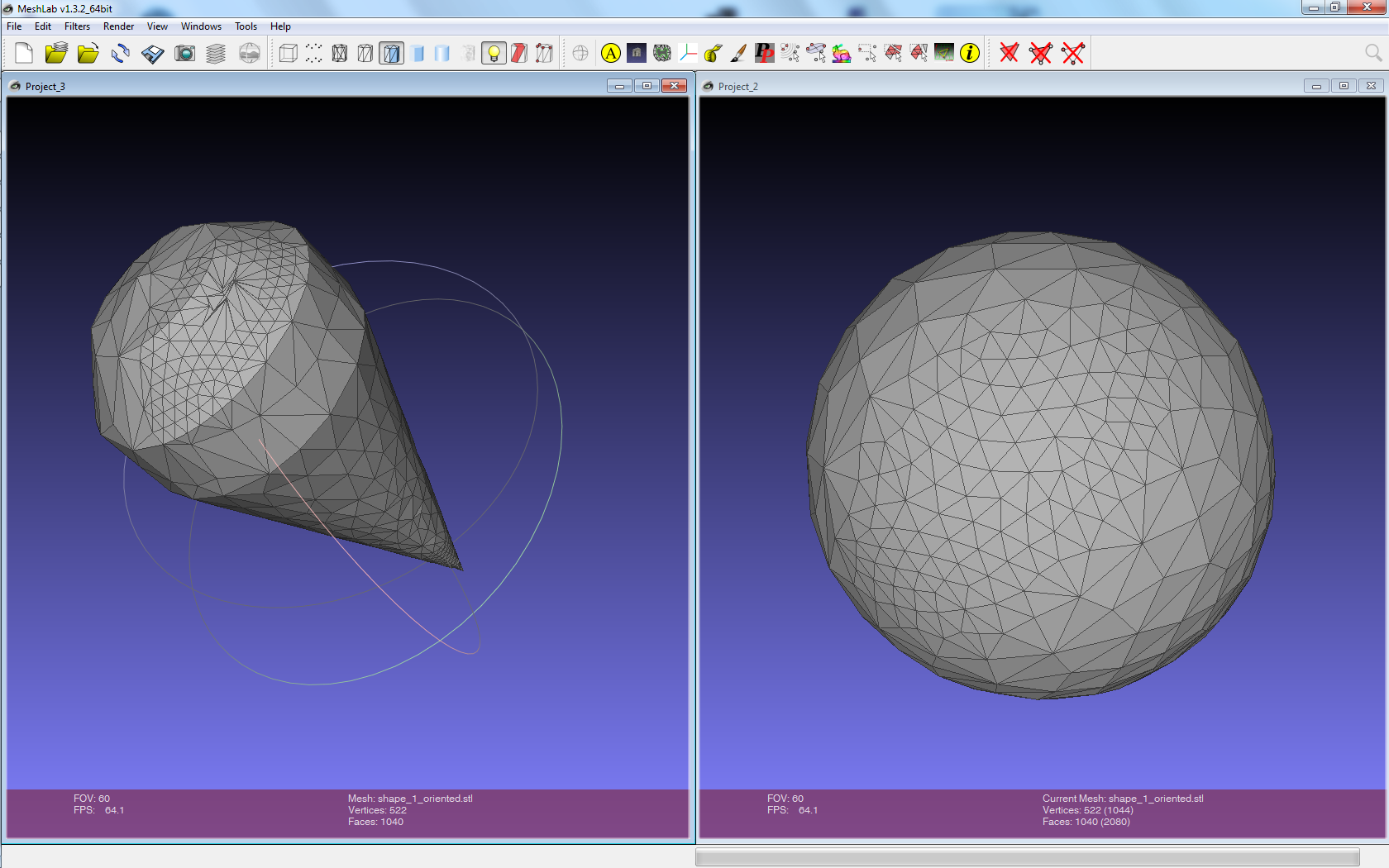Screen dimensions: 1389x868
Task: Click the Export Mesh floppy disk icon
Action: click(x=153, y=54)
